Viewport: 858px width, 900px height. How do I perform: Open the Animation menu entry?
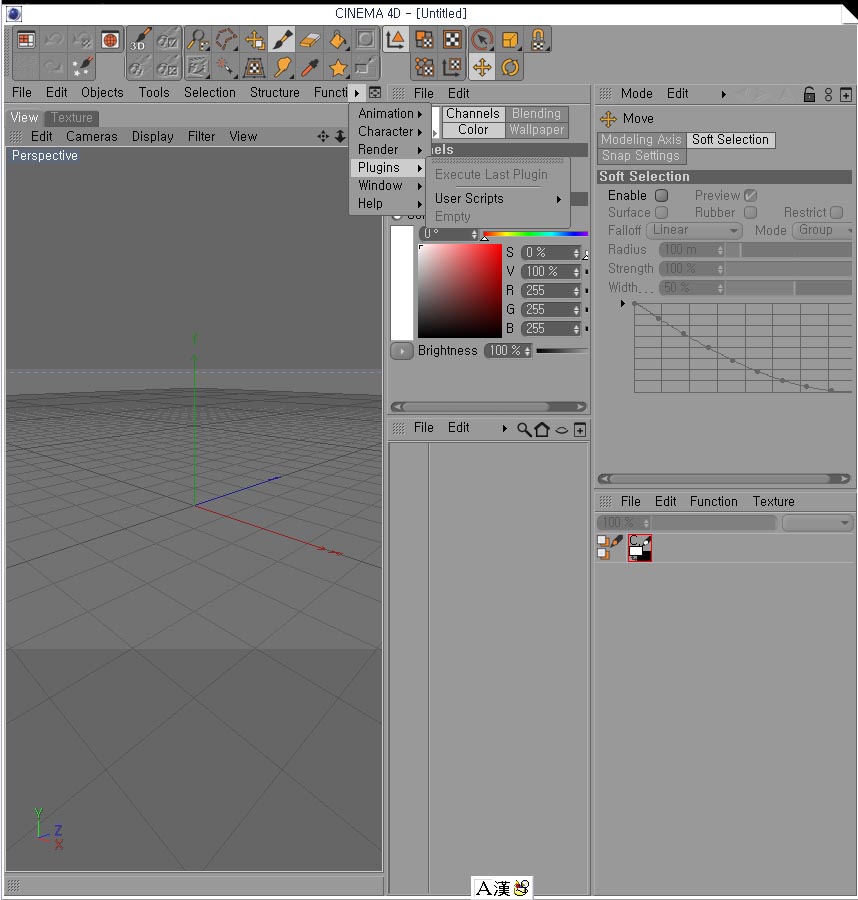point(389,114)
